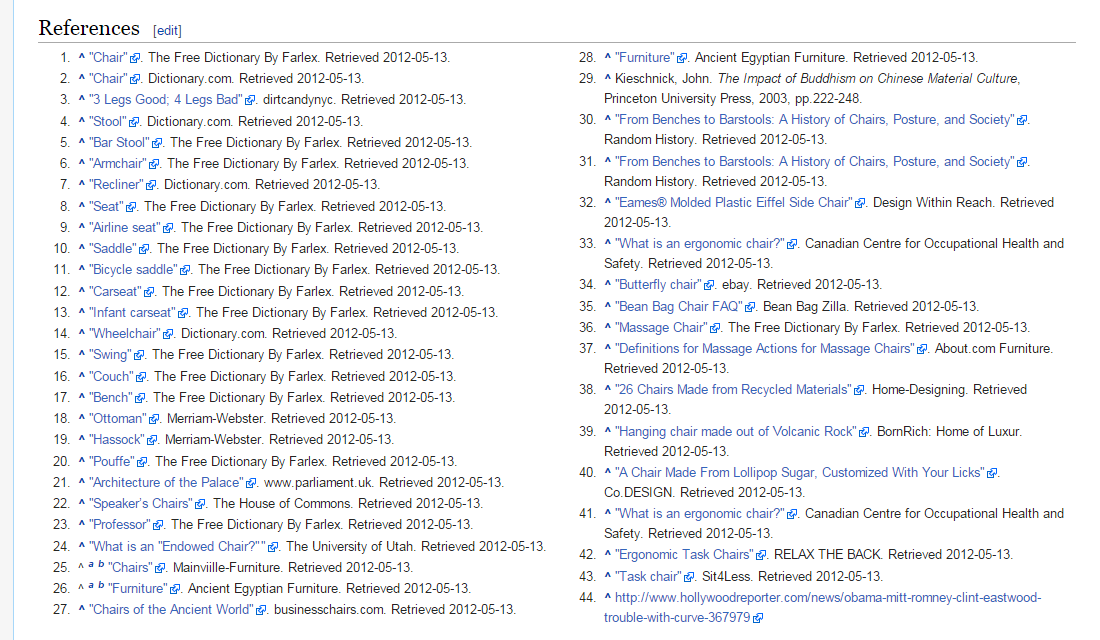This screenshot has height=640, width=1100.
Task: Jump to citation "b" of reference 26 "Furniture"
Action: coord(100,587)
